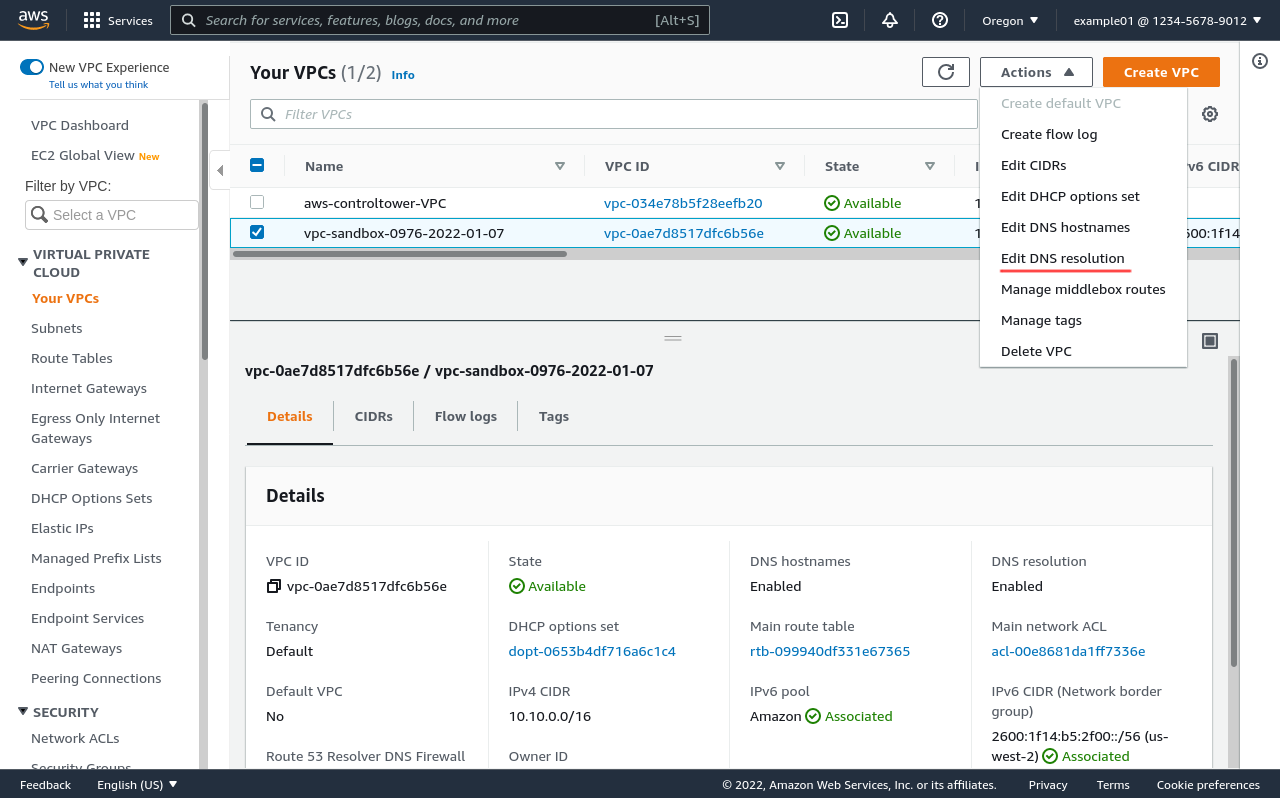1280x798 pixels.
Task: Click the horizontal table scrollbar
Action: coord(400,254)
